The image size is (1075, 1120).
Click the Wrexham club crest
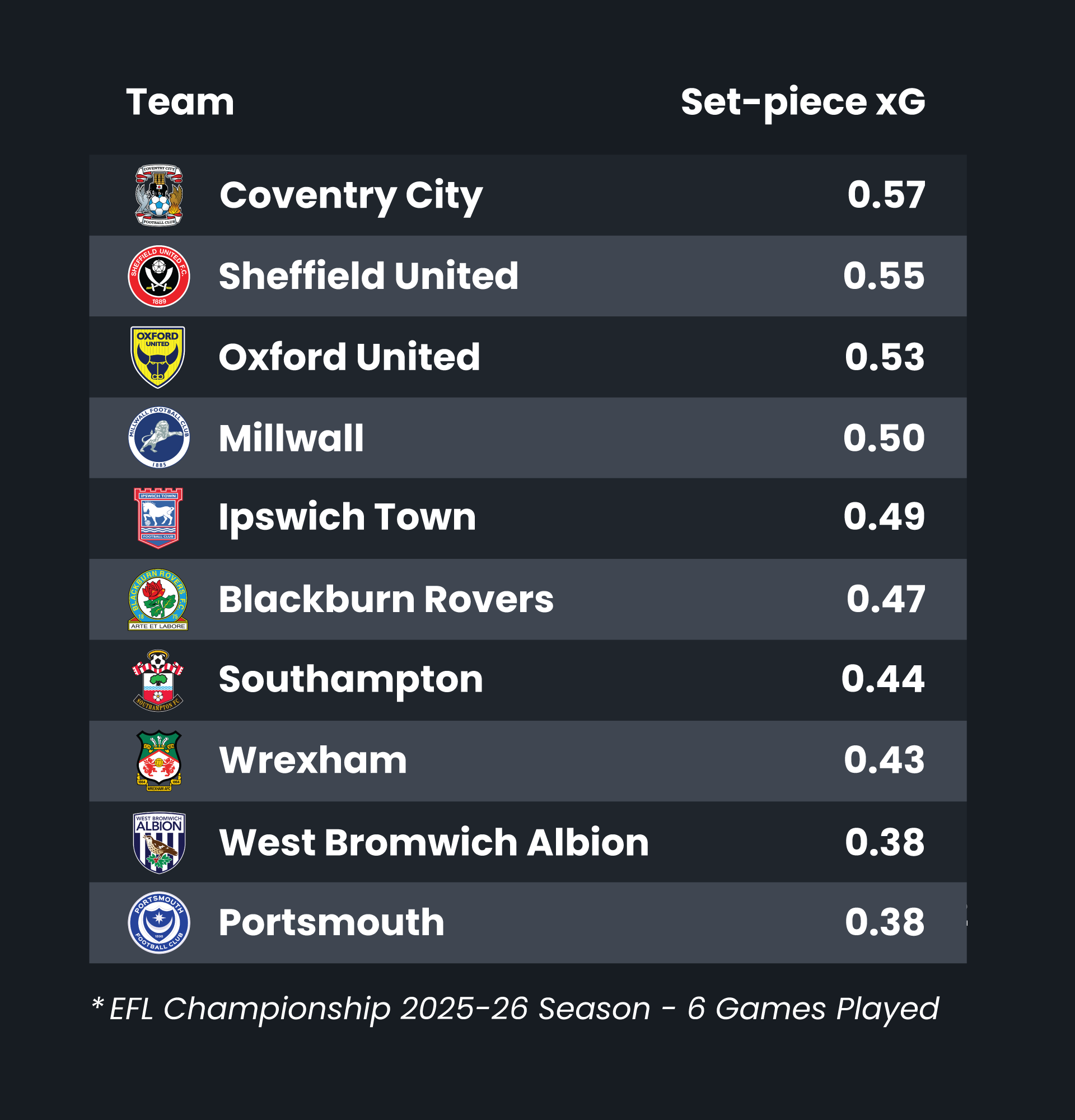point(159,760)
